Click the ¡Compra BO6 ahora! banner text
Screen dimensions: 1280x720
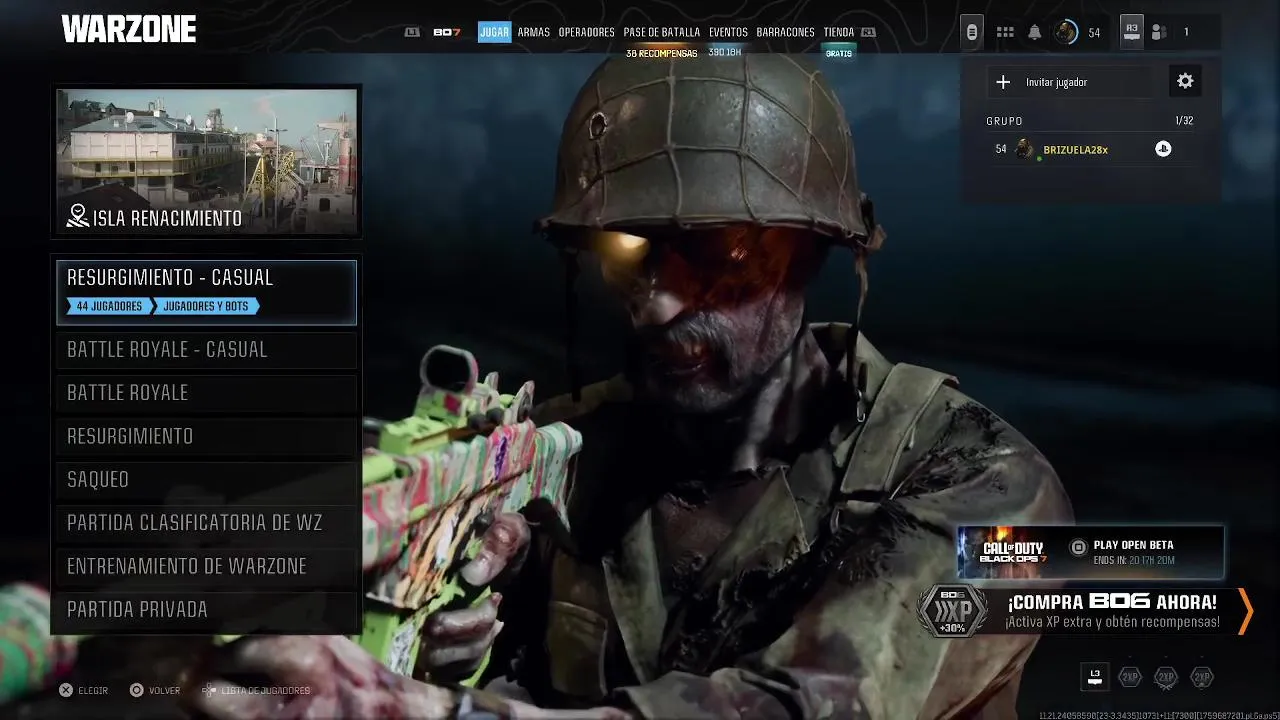pyautogui.click(x=1112, y=602)
